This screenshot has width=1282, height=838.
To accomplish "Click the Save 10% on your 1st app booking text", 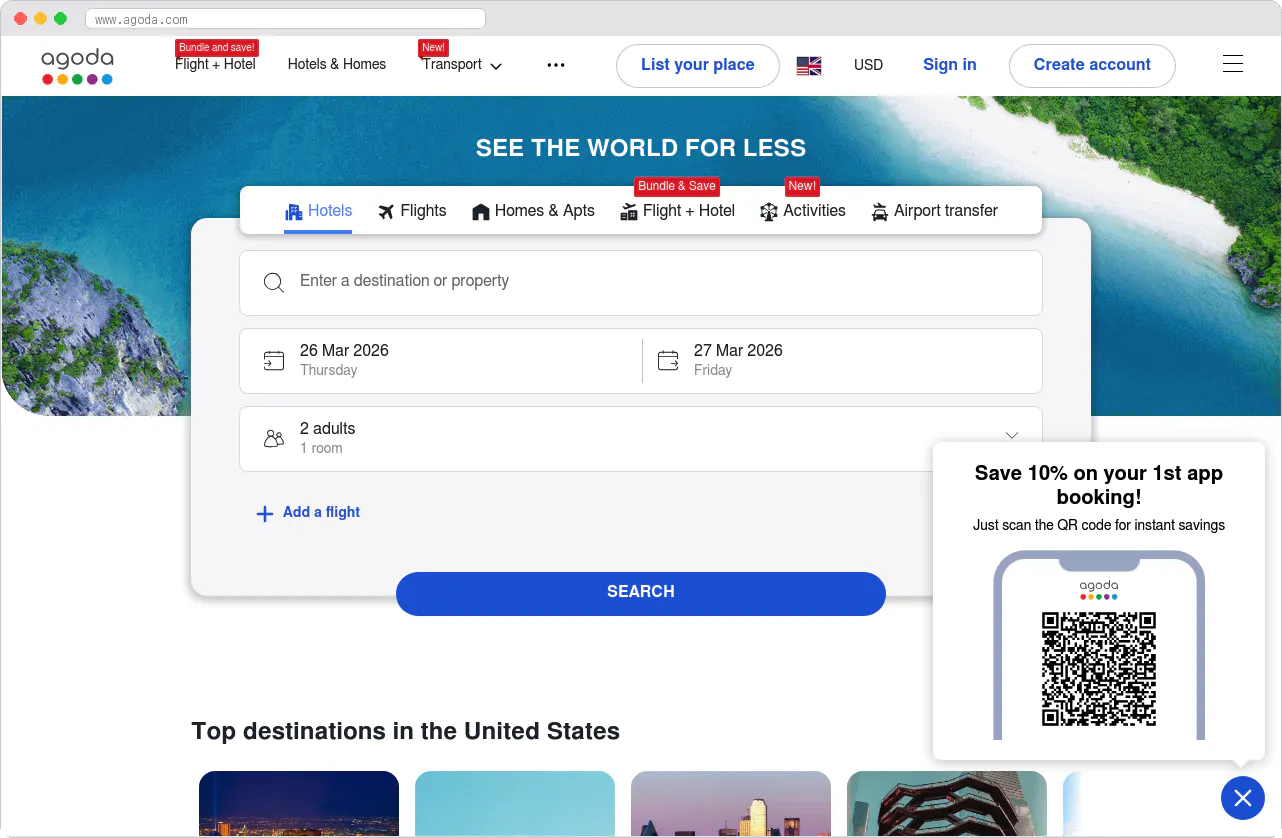I will [x=1099, y=485].
